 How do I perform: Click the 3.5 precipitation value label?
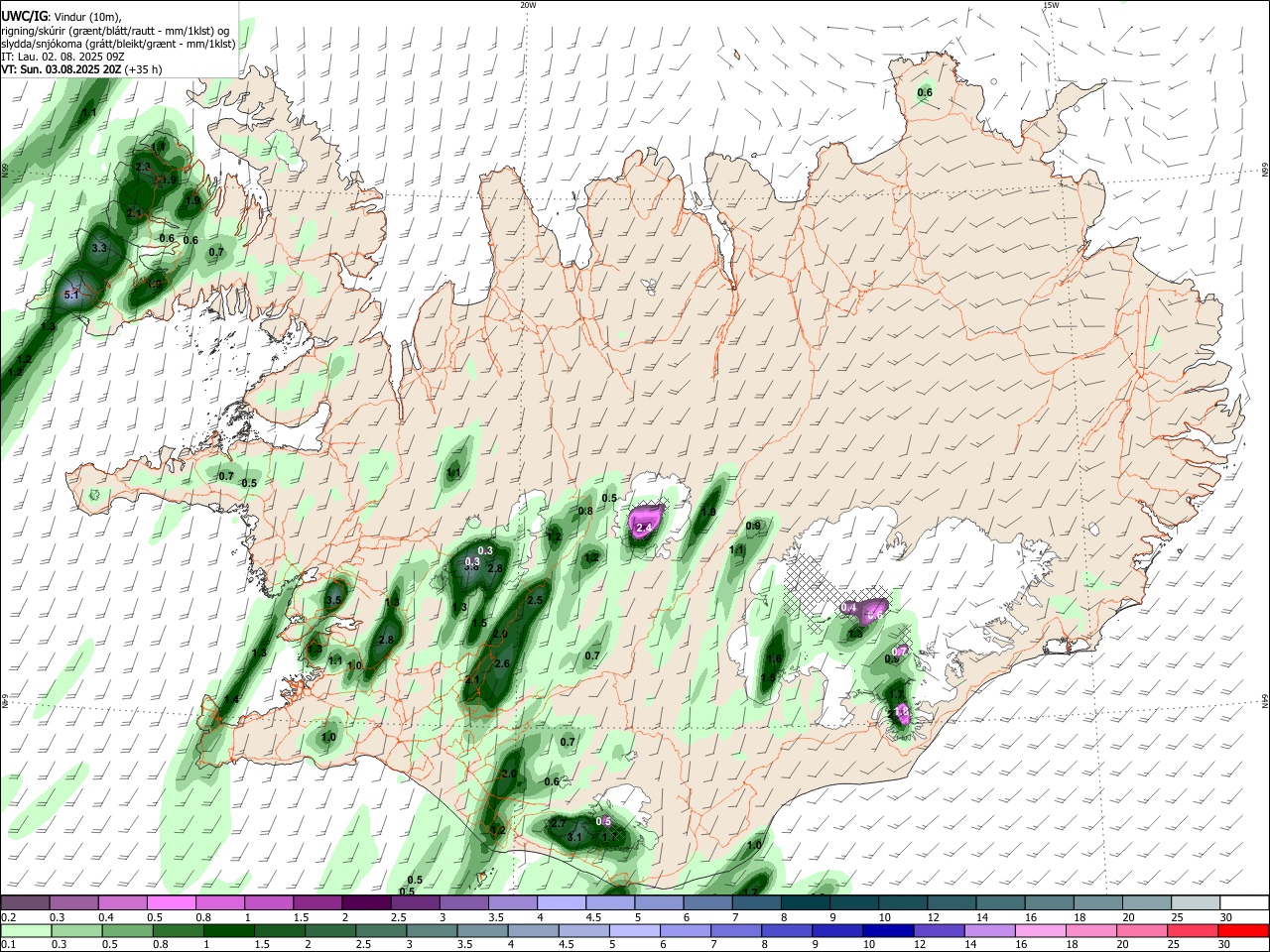pyautogui.click(x=333, y=600)
